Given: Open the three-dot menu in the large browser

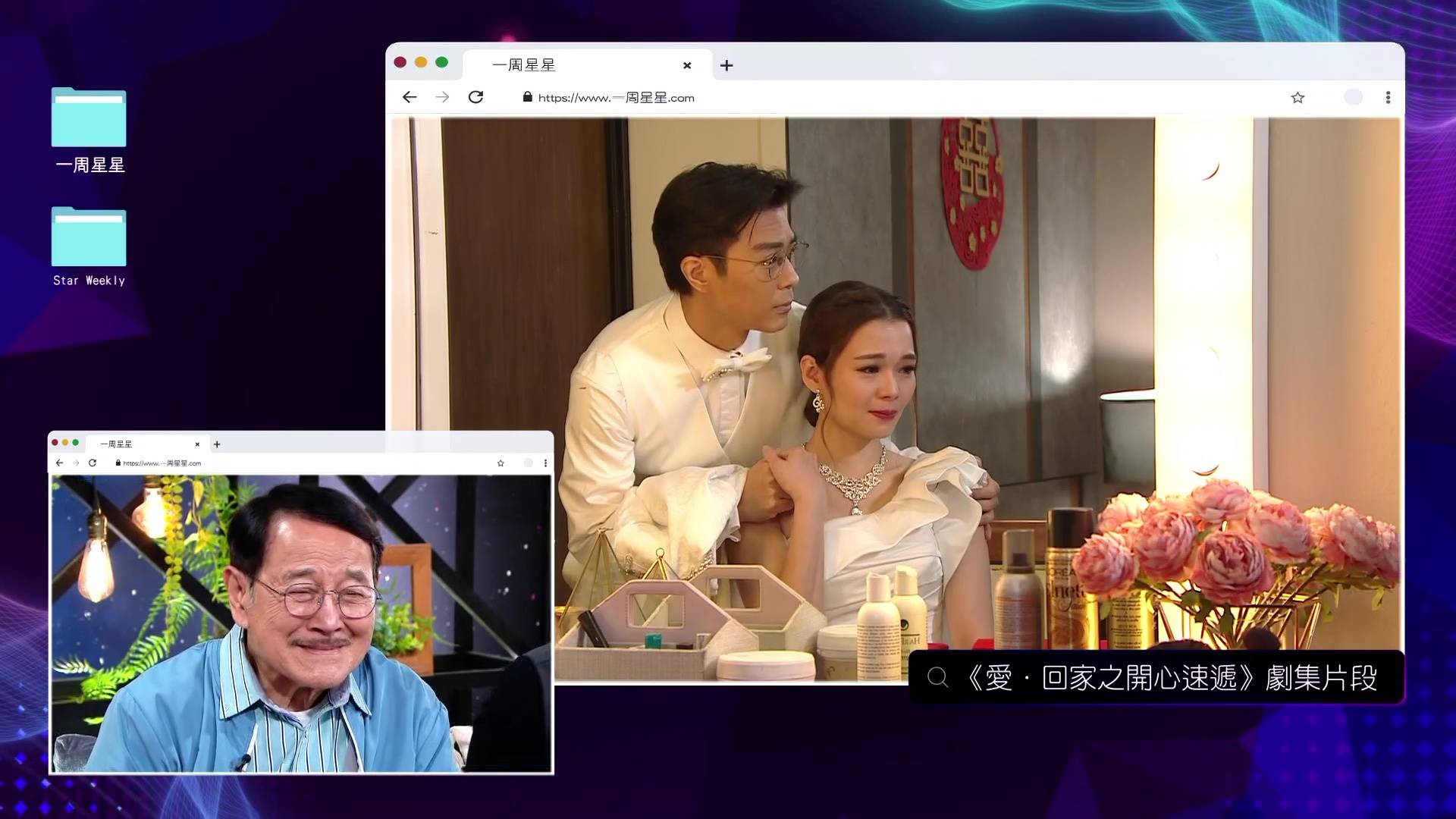Looking at the screenshot, I should click(x=1388, y=97).
